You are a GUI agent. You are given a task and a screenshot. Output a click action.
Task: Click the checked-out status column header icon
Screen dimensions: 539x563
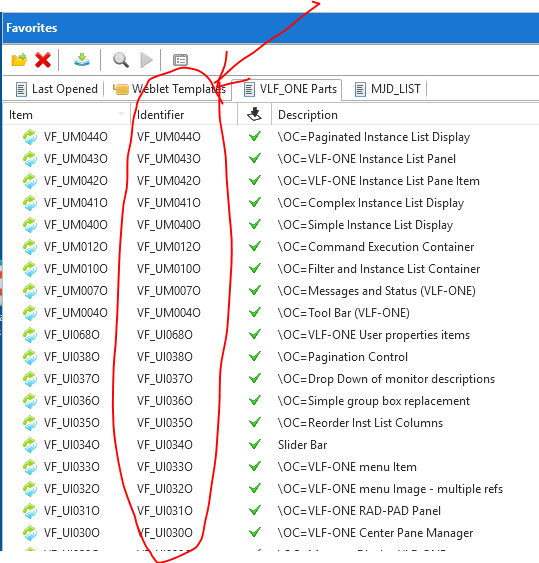255,114
